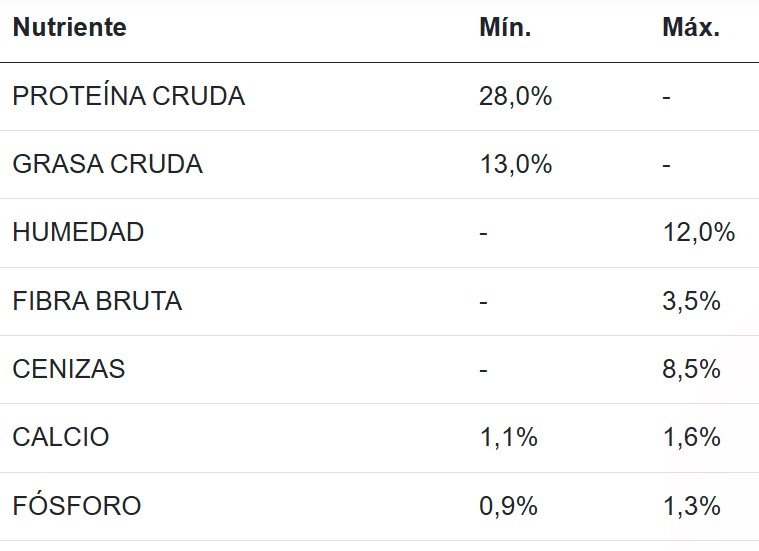This screenshot has width=759, height=551.
Task: Click the GRASA CRUDA nutrient name
Action: point(107,164)
